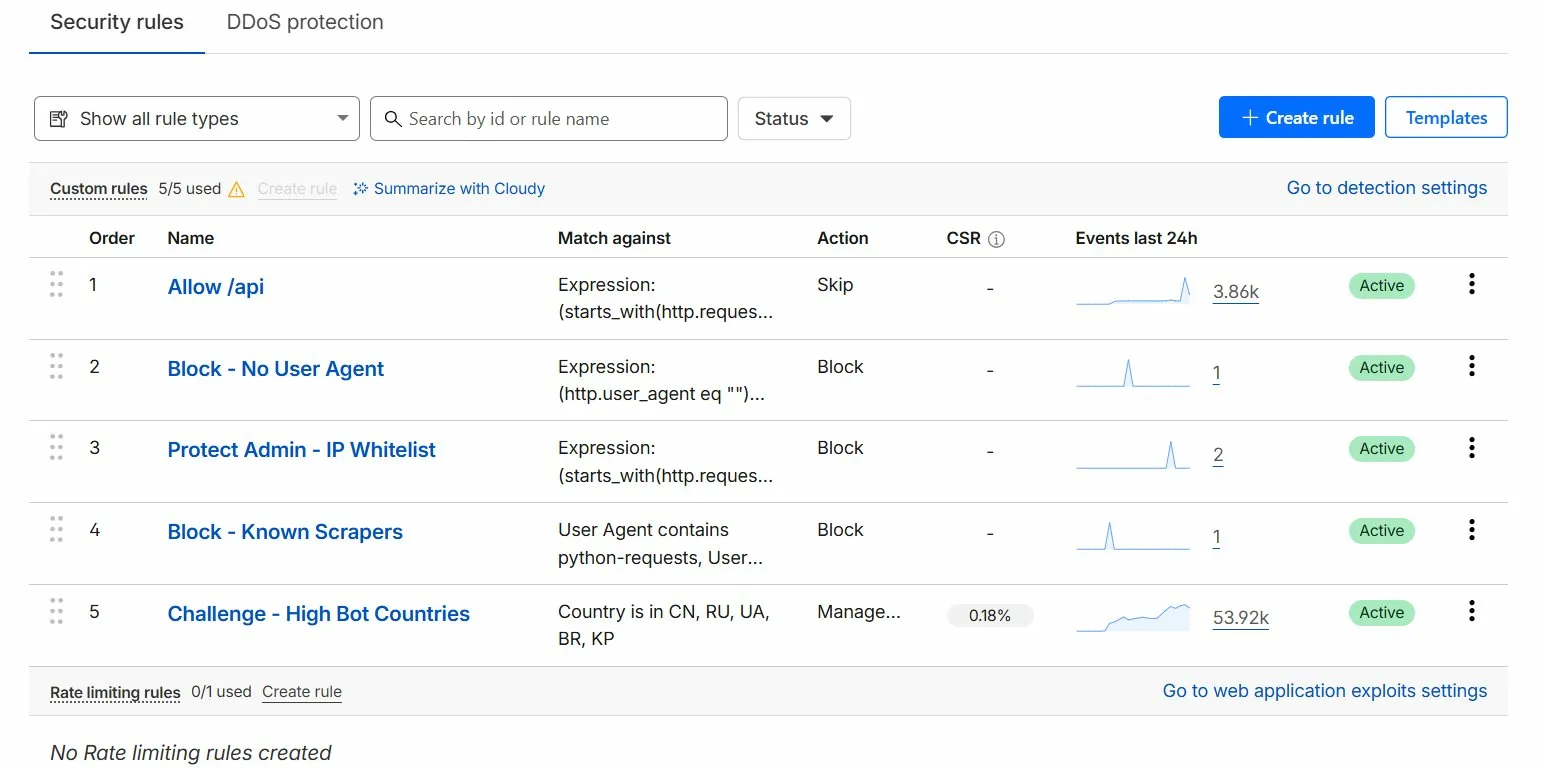Open three-dot menu for Block - Known Scrapers

(1471, 530)
